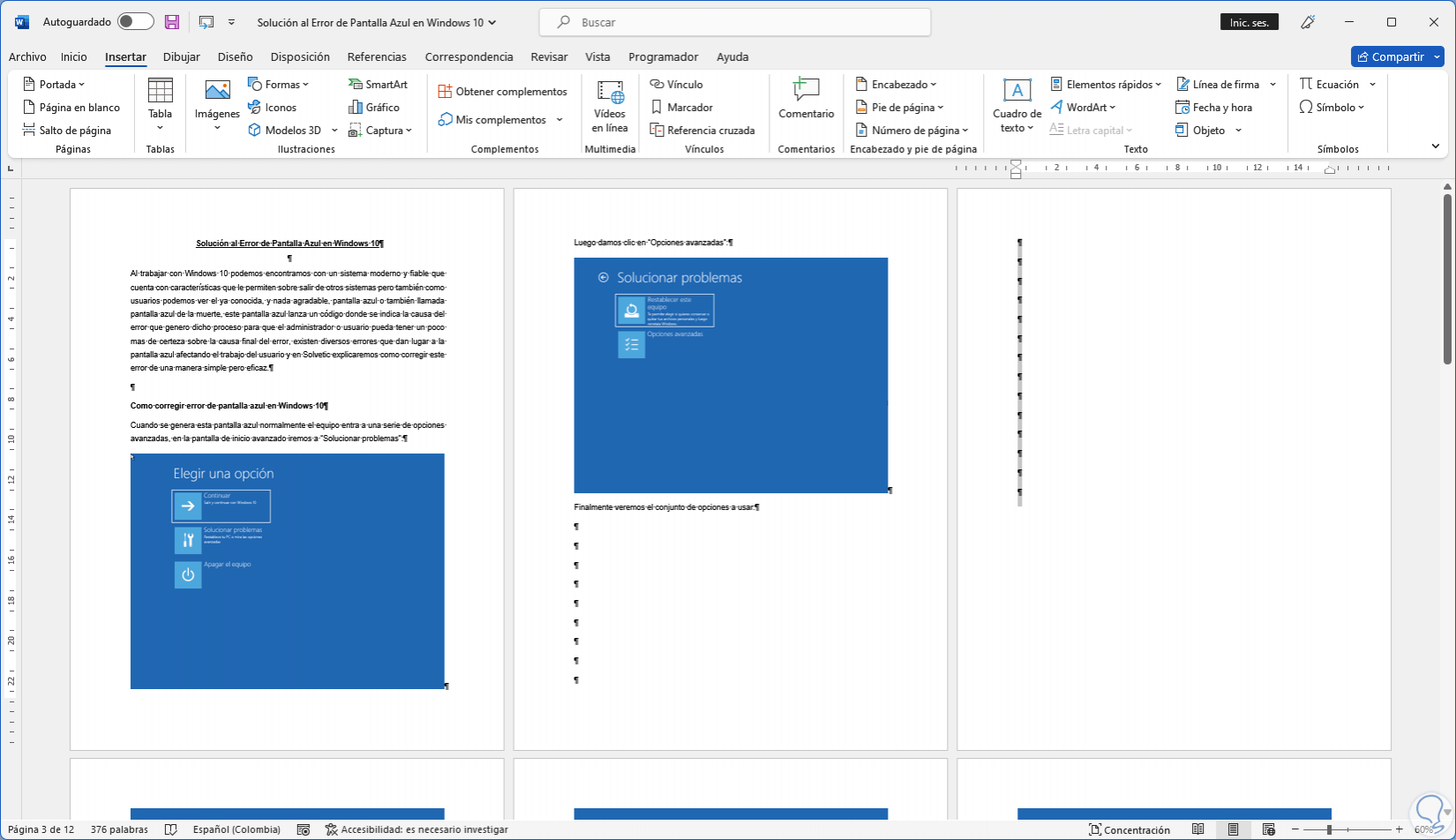Click Español (Colombia) language indicator
Image resolution: width=1456 pixels, height=840 pixels.
pos(236,829)
